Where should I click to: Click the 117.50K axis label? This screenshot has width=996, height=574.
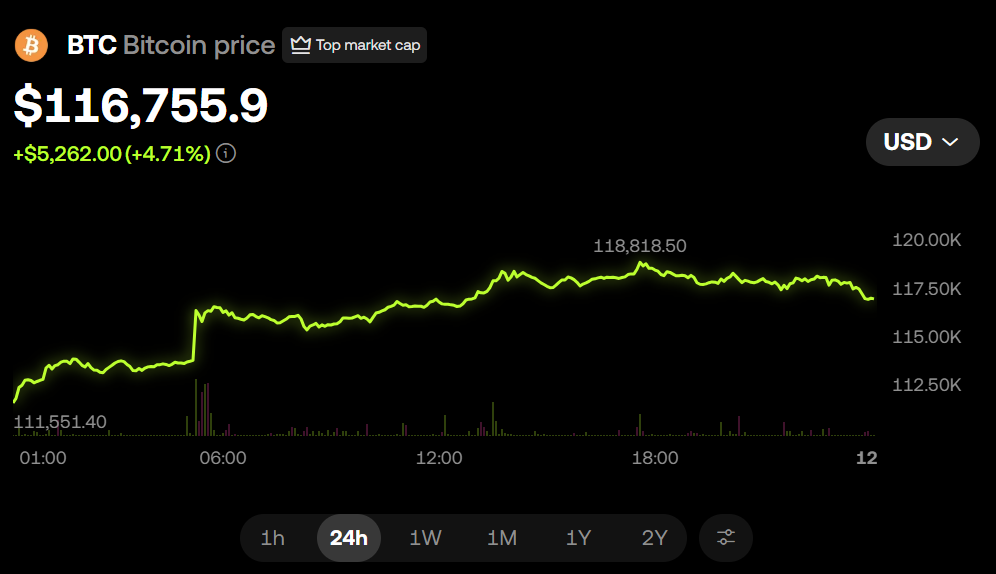pyautogui.click(x=927, y=289)
